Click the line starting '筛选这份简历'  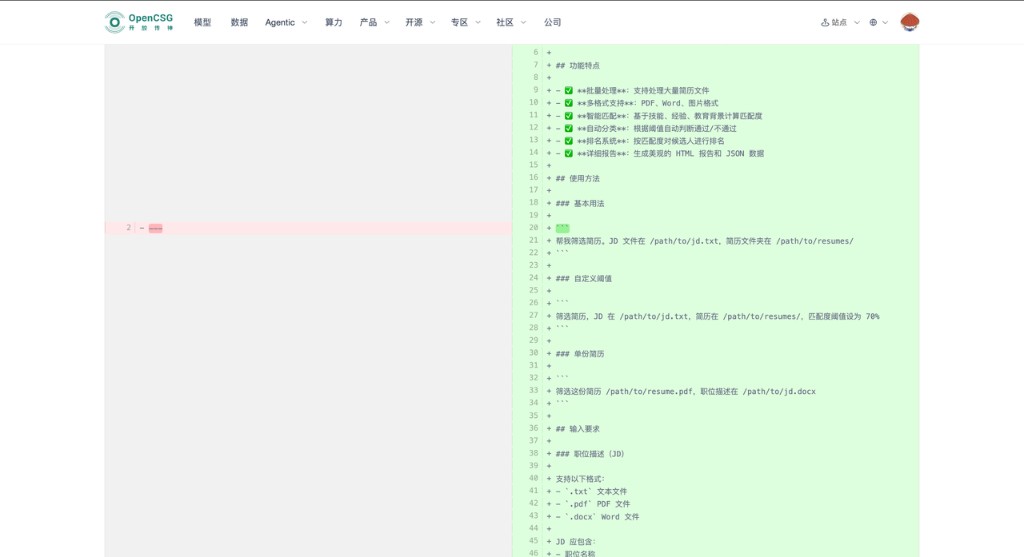(x=686, y=392)
